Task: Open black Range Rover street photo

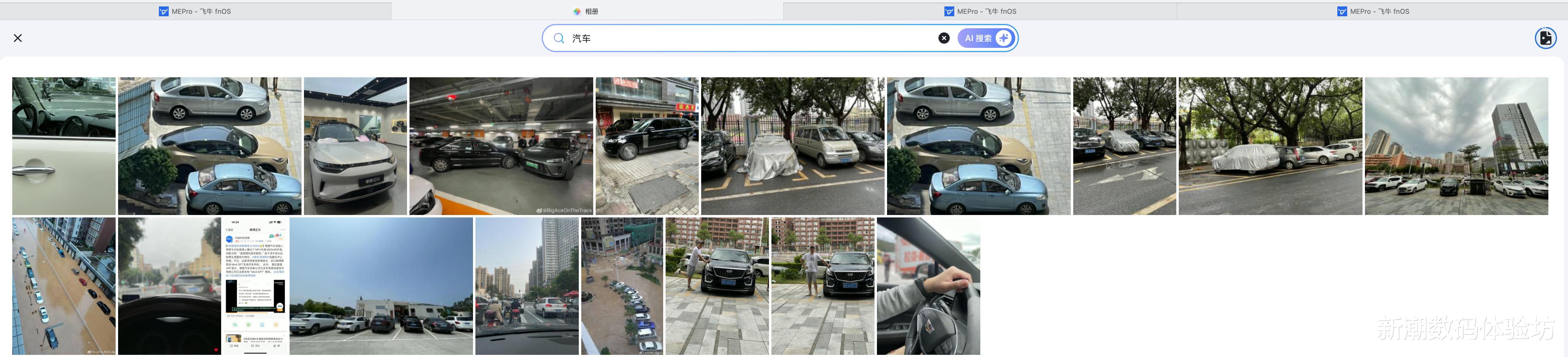Action: click(x=647, y=146)
